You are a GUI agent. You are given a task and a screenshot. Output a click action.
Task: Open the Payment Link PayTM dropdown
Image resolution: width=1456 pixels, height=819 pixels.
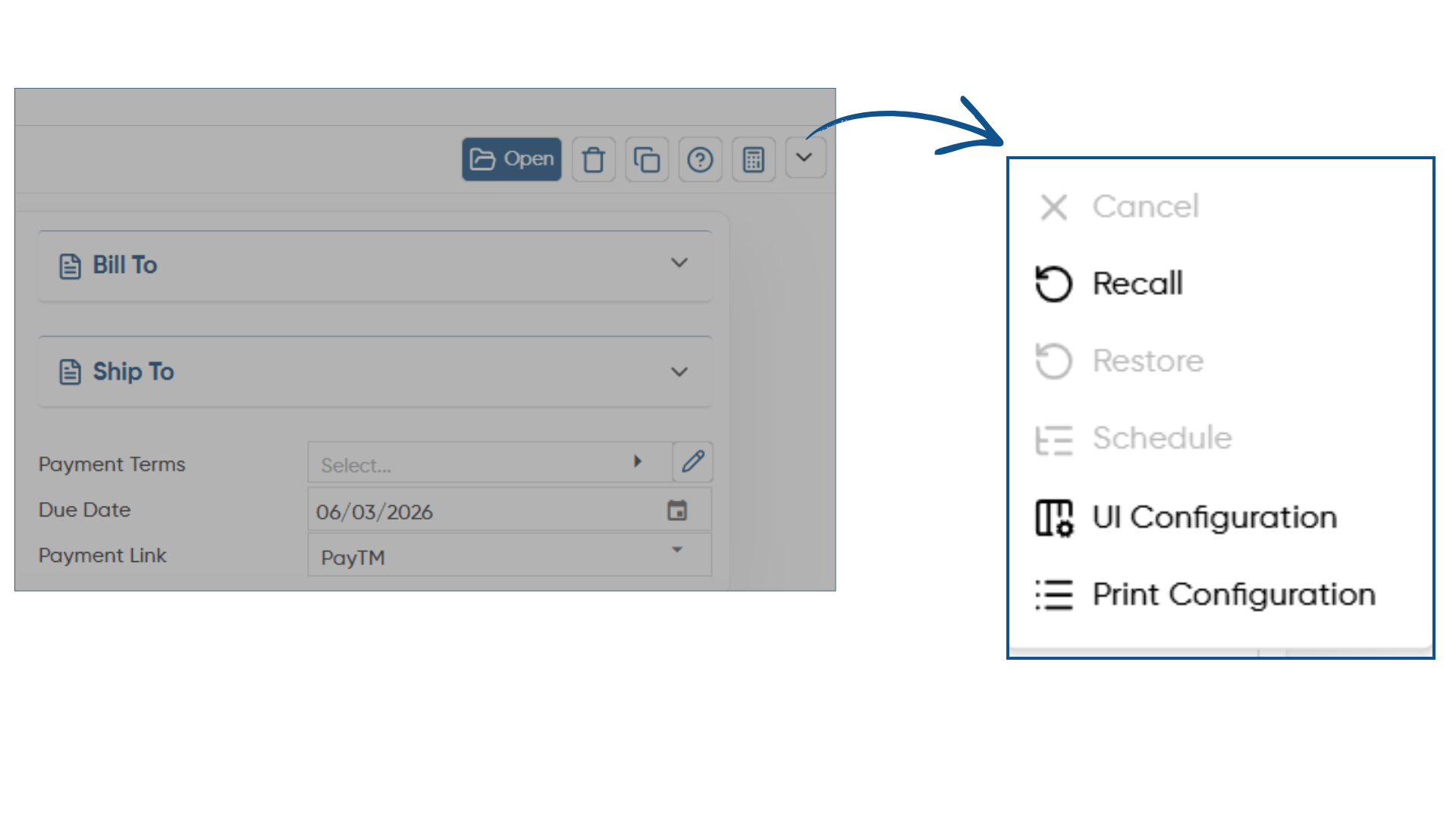pos(510,555)
